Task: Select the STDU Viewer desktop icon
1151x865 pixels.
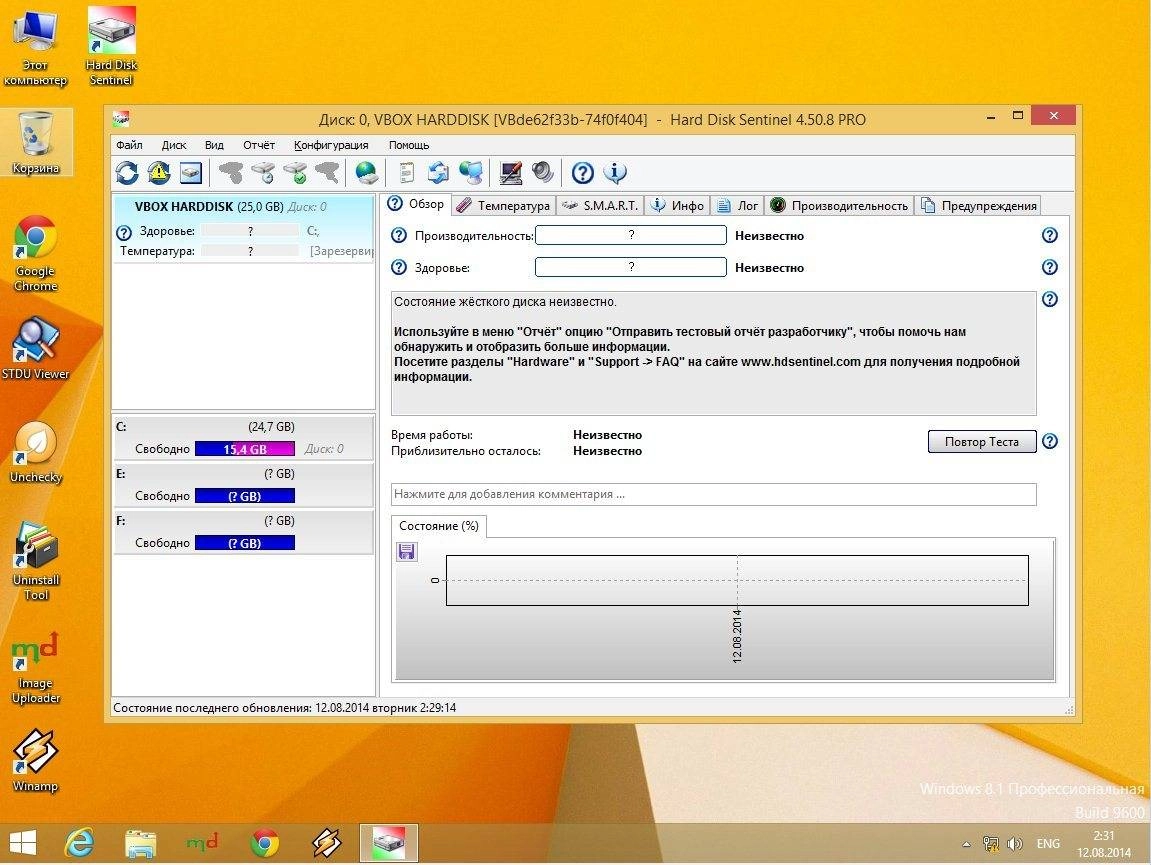Action: tap(35, 348)
